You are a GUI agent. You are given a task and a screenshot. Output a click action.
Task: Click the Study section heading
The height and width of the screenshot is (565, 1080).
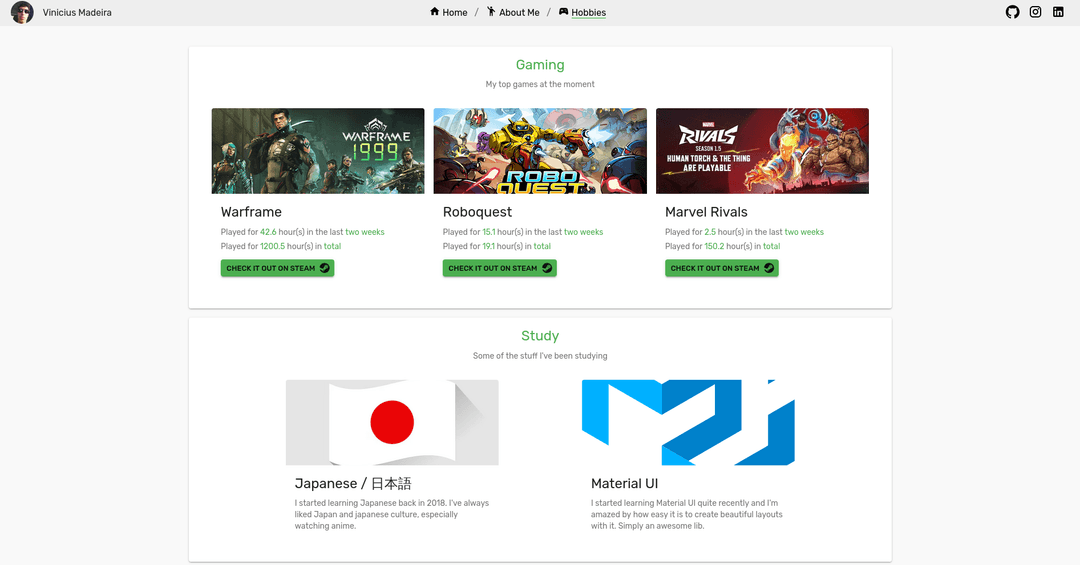(x=540, y=336)
